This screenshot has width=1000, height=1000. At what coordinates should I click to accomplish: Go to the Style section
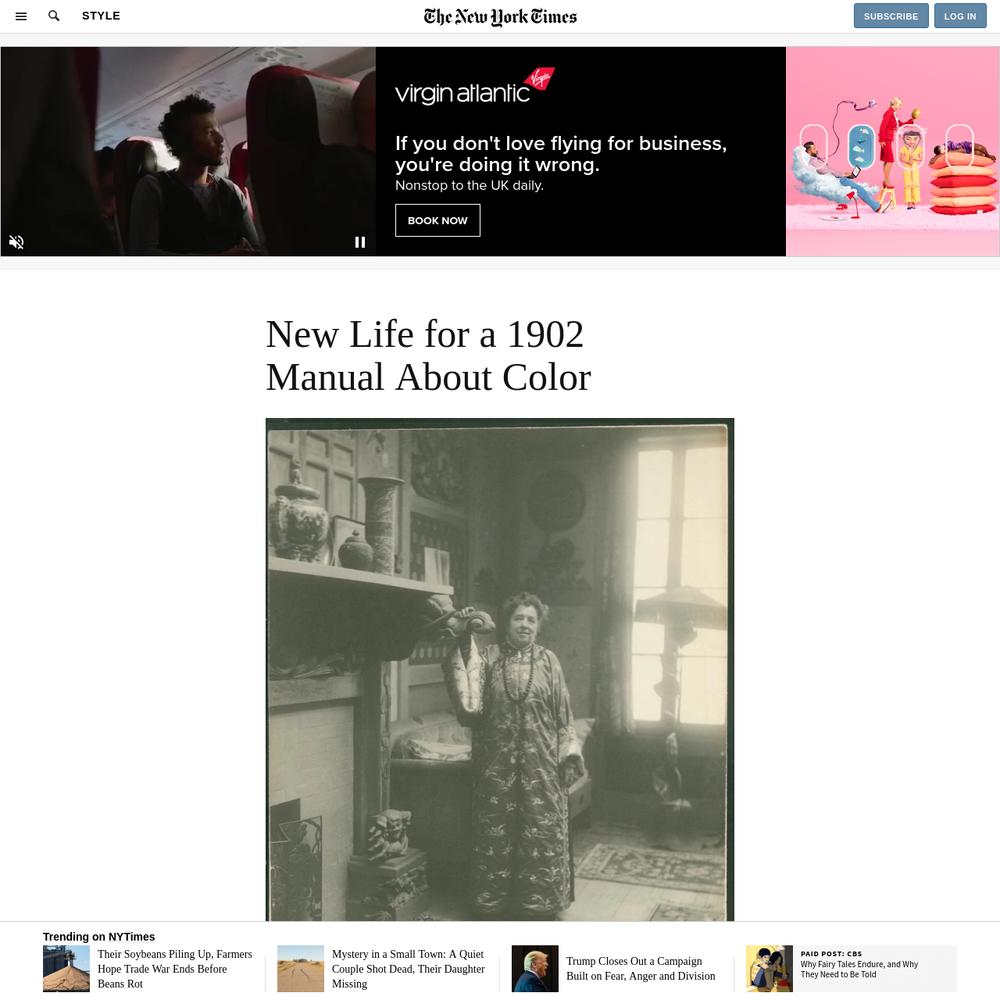(101, 16)
